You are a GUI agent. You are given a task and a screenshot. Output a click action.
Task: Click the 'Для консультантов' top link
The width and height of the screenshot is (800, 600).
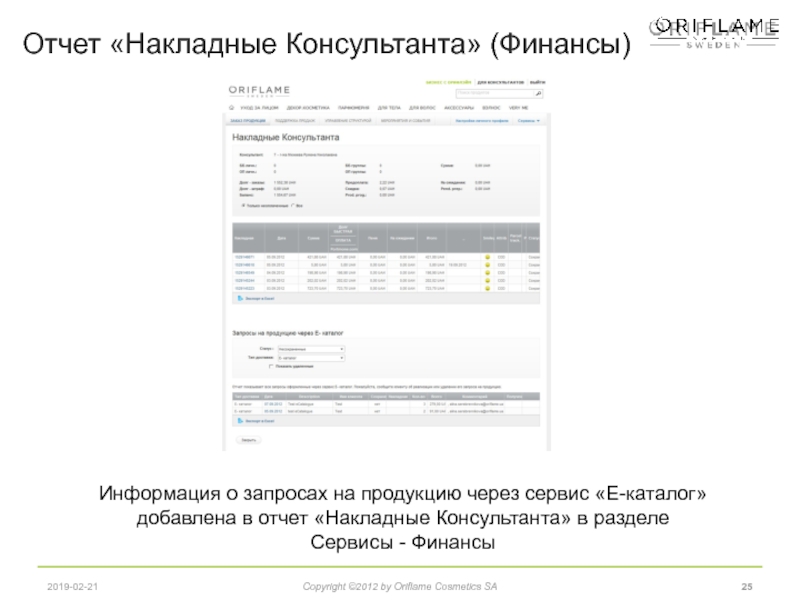[501, 82]
